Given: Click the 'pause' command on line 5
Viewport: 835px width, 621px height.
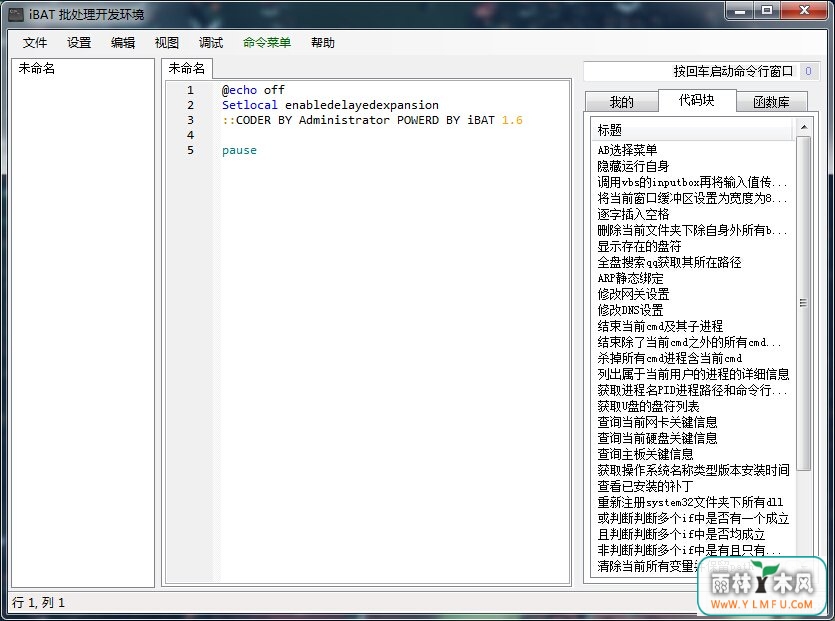Looking at the screenshot, I should 239,150.
